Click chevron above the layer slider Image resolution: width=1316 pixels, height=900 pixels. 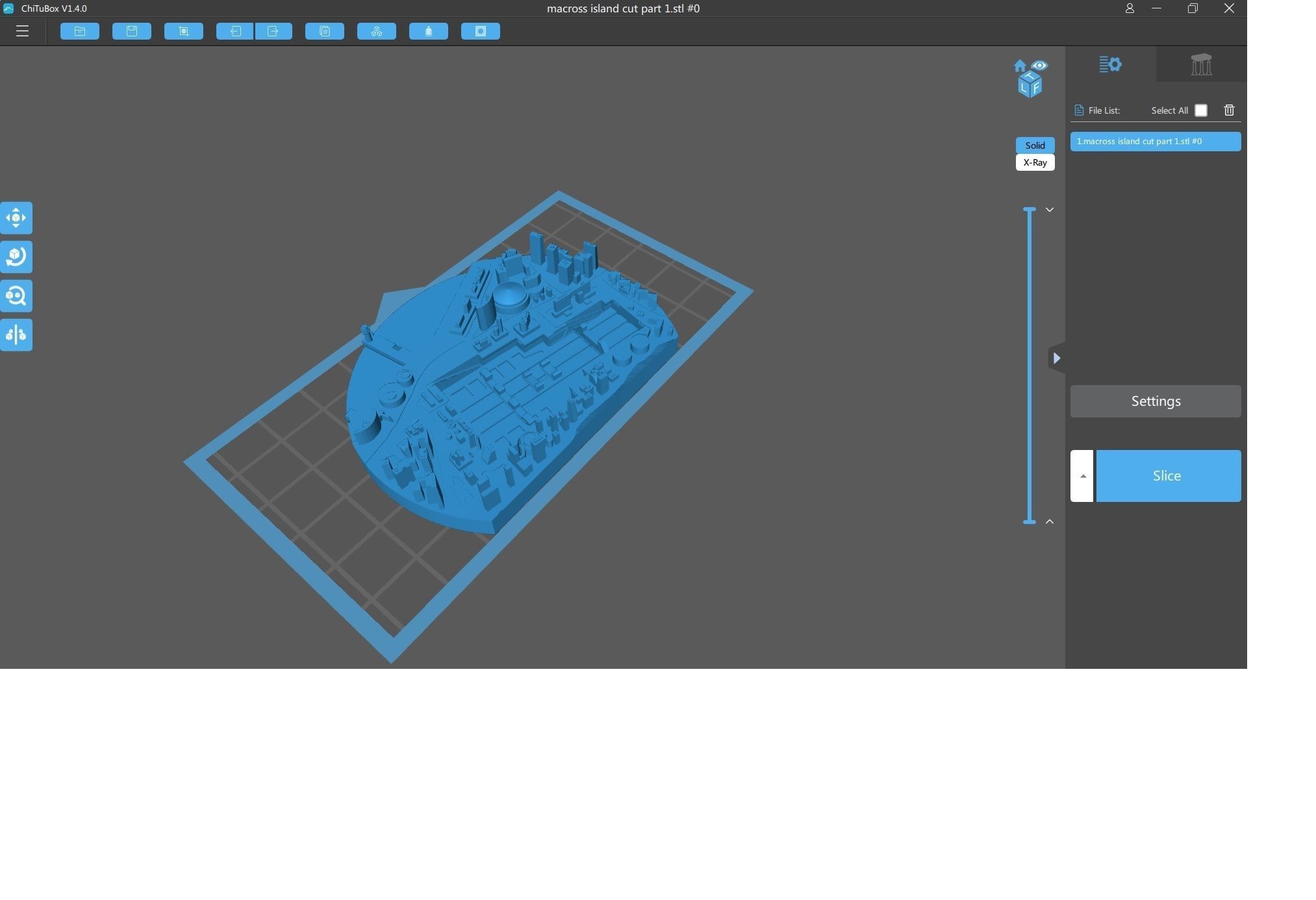tap(1050, 210)
